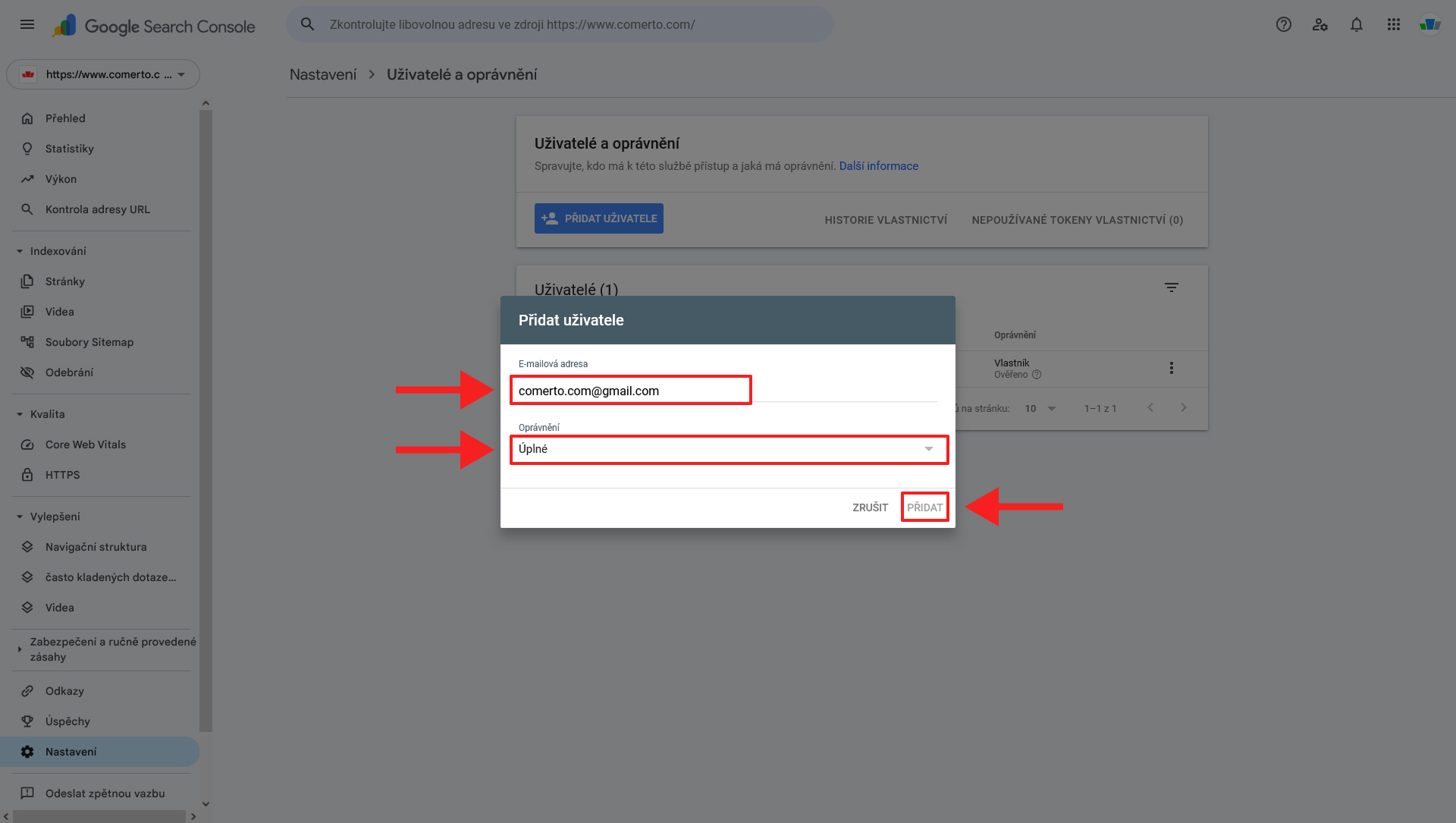Open rows per page dropdown showing 10

pos(1040,408)
